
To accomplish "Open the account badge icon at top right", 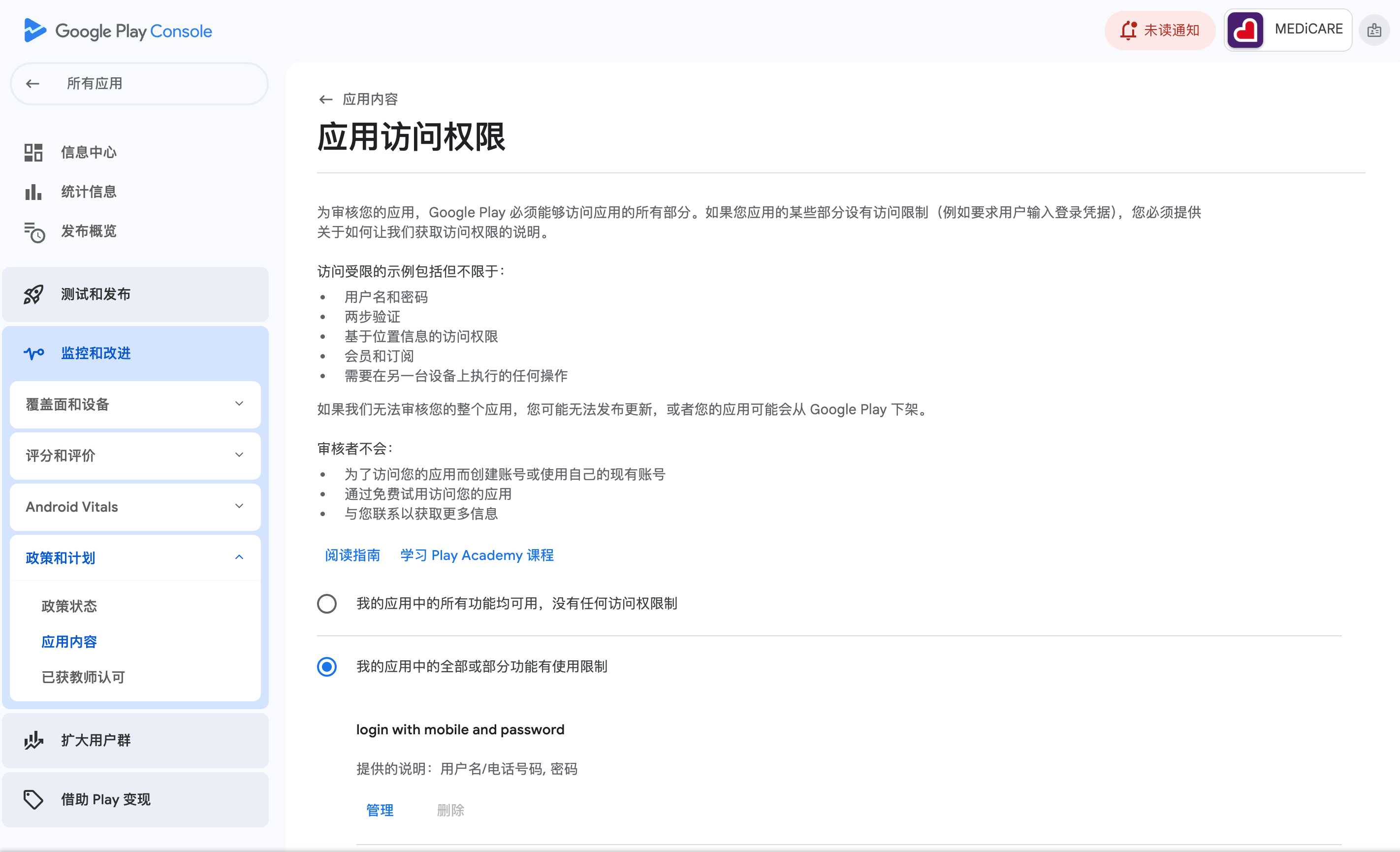I will tap(1374, 30).
